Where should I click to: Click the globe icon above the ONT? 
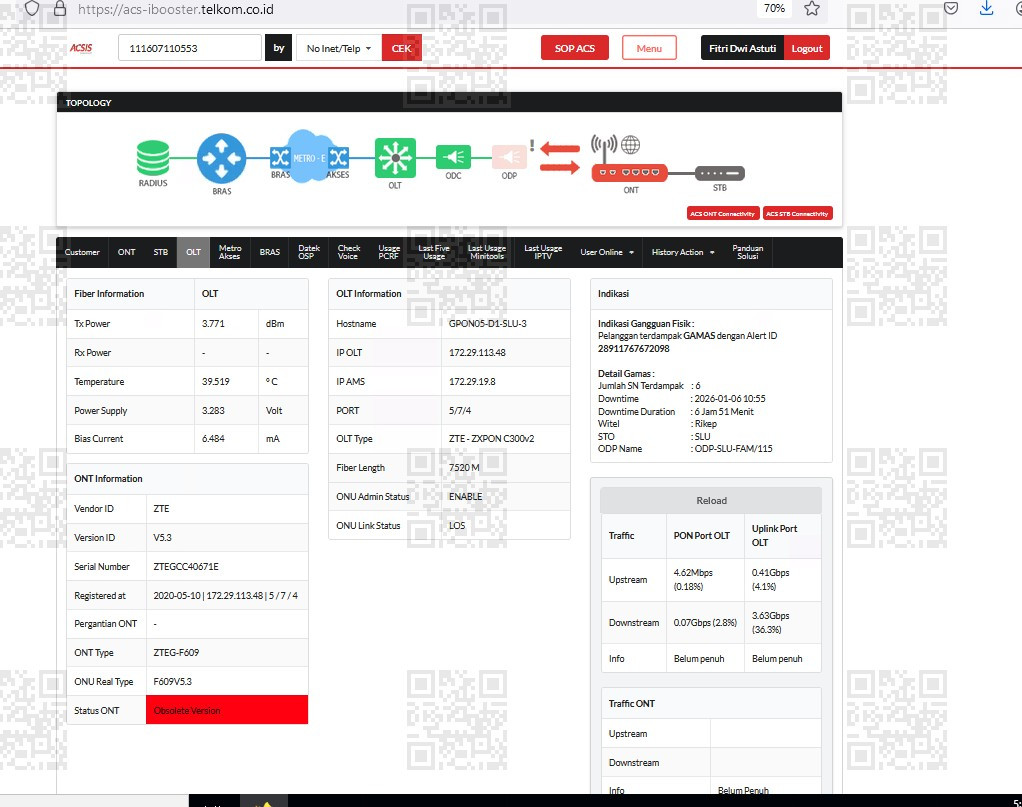coord(630,145)
